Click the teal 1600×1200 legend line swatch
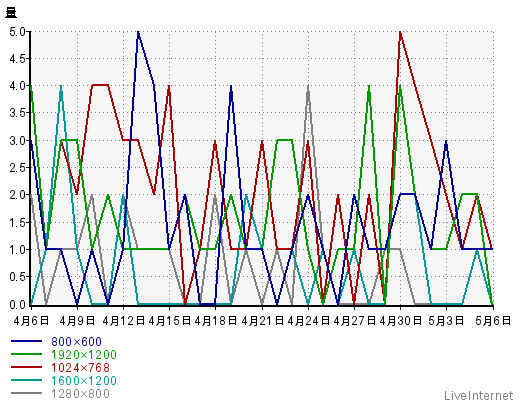 pyautogui.click(x=27, y=380)
